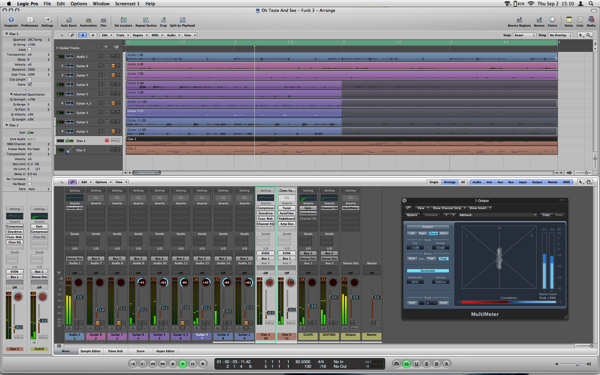Open the Arrange Track local menu
The height and width of the screenshot is (375, 600).
(122, 35)
